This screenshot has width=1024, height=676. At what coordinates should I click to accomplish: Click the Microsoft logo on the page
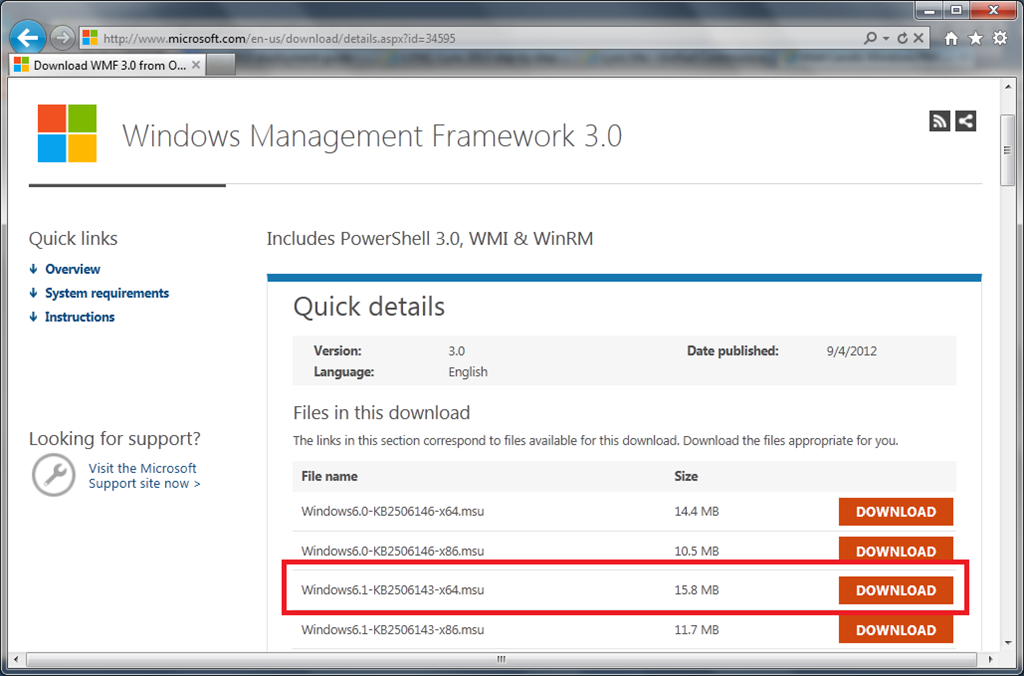pyautogui.click(x=67, y=133)
